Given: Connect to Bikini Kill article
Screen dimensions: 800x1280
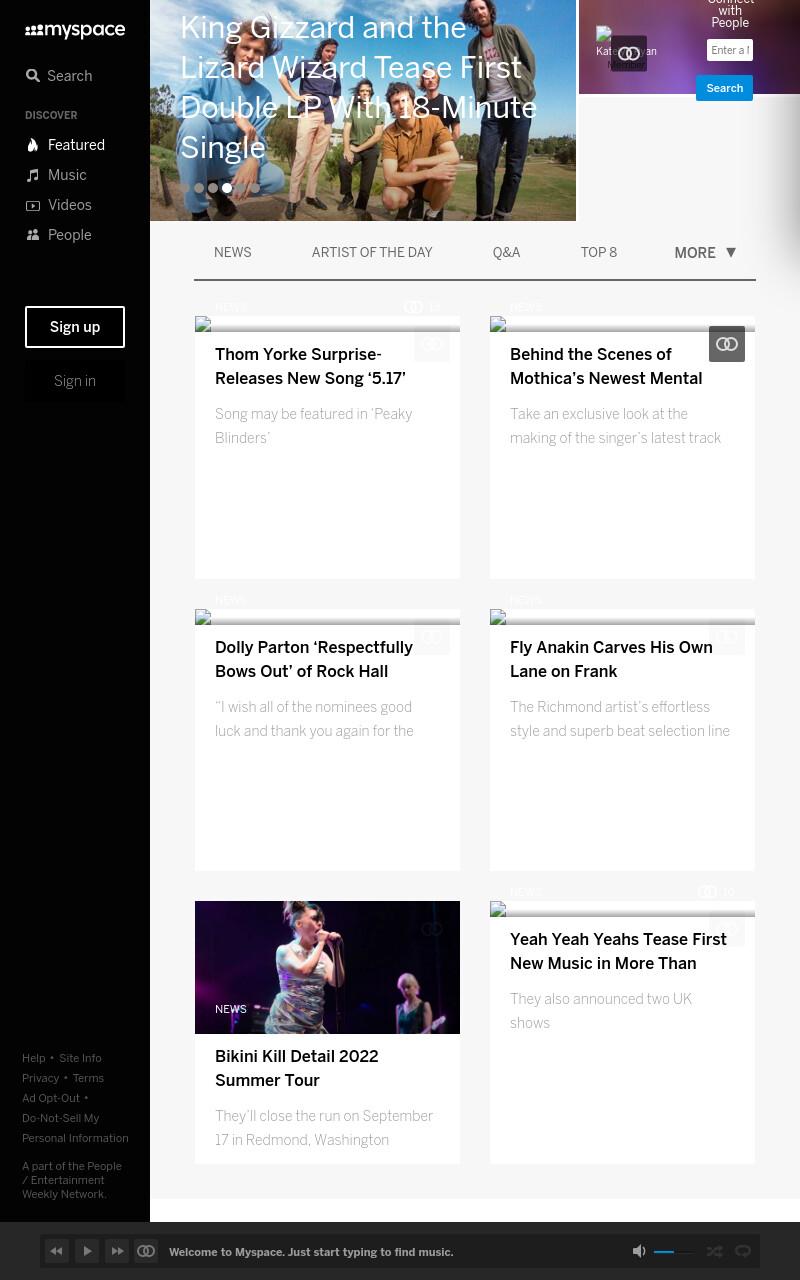Looking at the screenshot, I should point(432,929).
